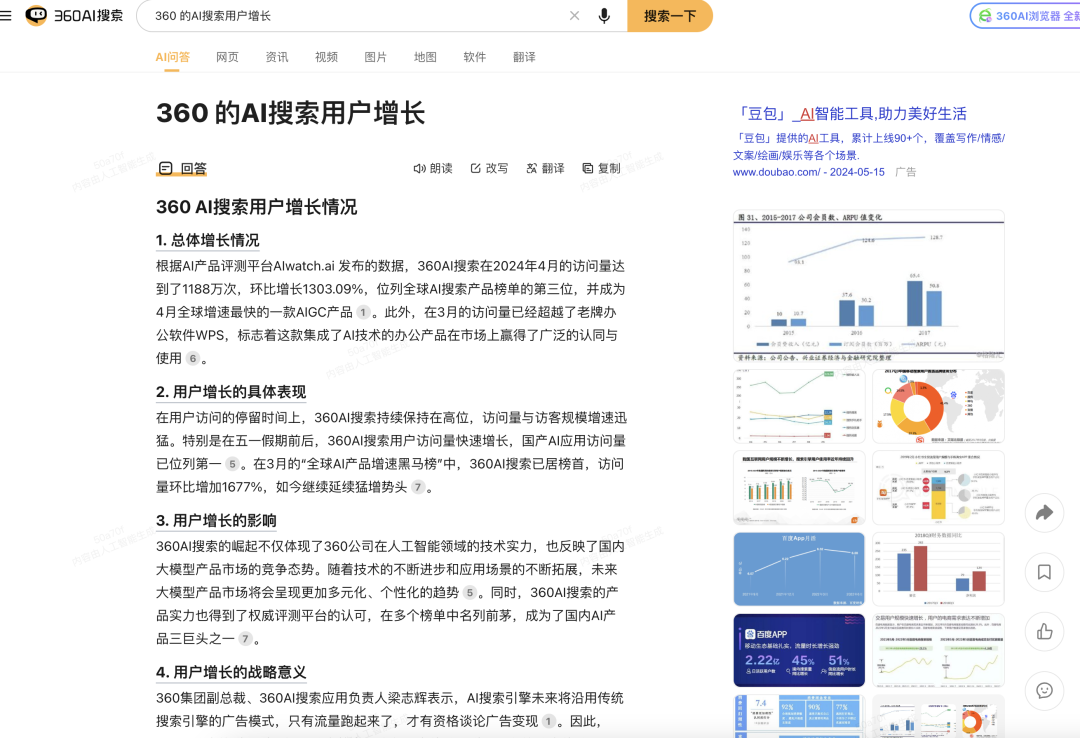Go to the 地图 tab
This screenshot has height=738, width=1080.
(425, 57)
